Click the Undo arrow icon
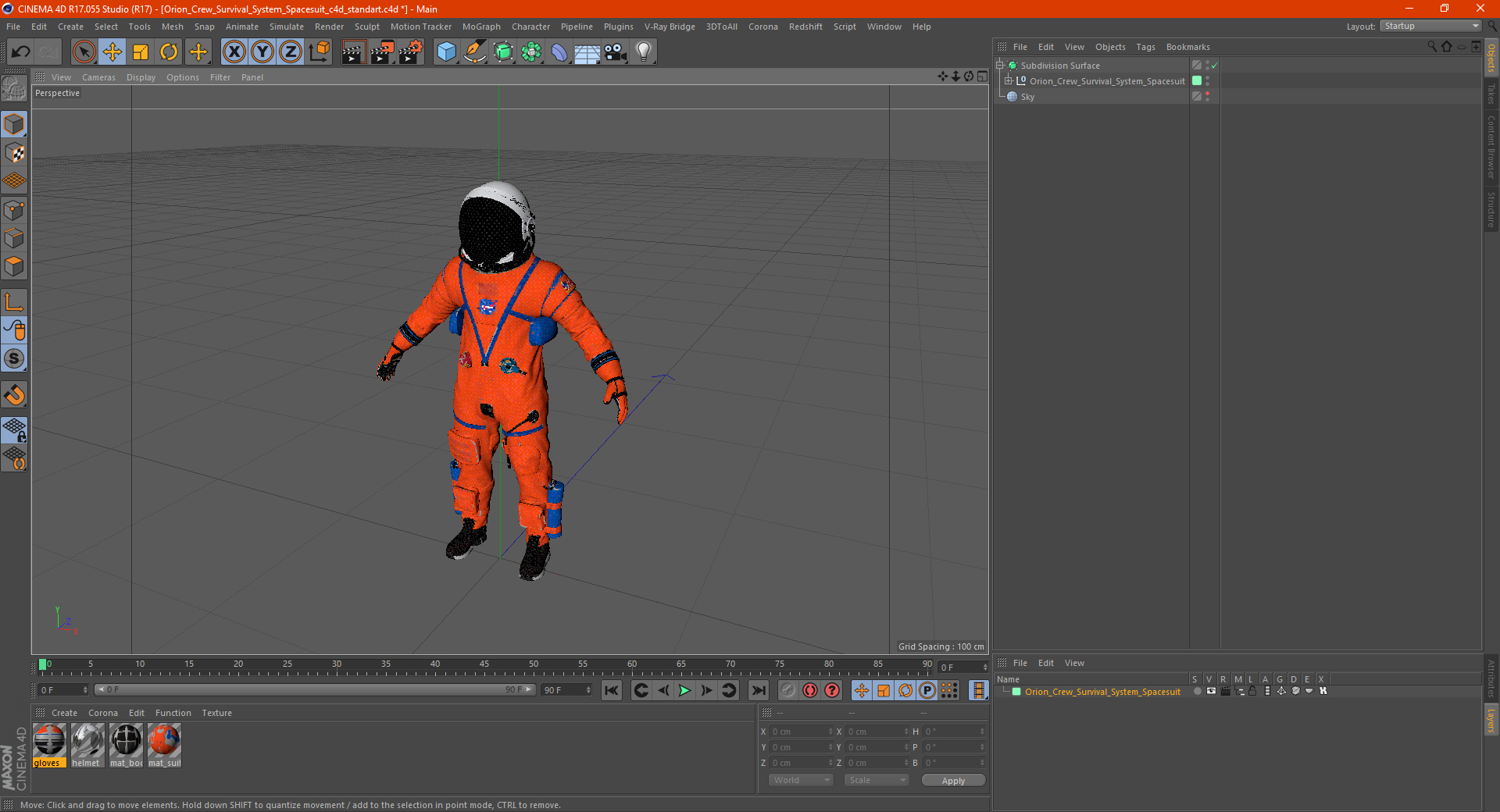This screenshot has height=812, width=1500. 21,52
